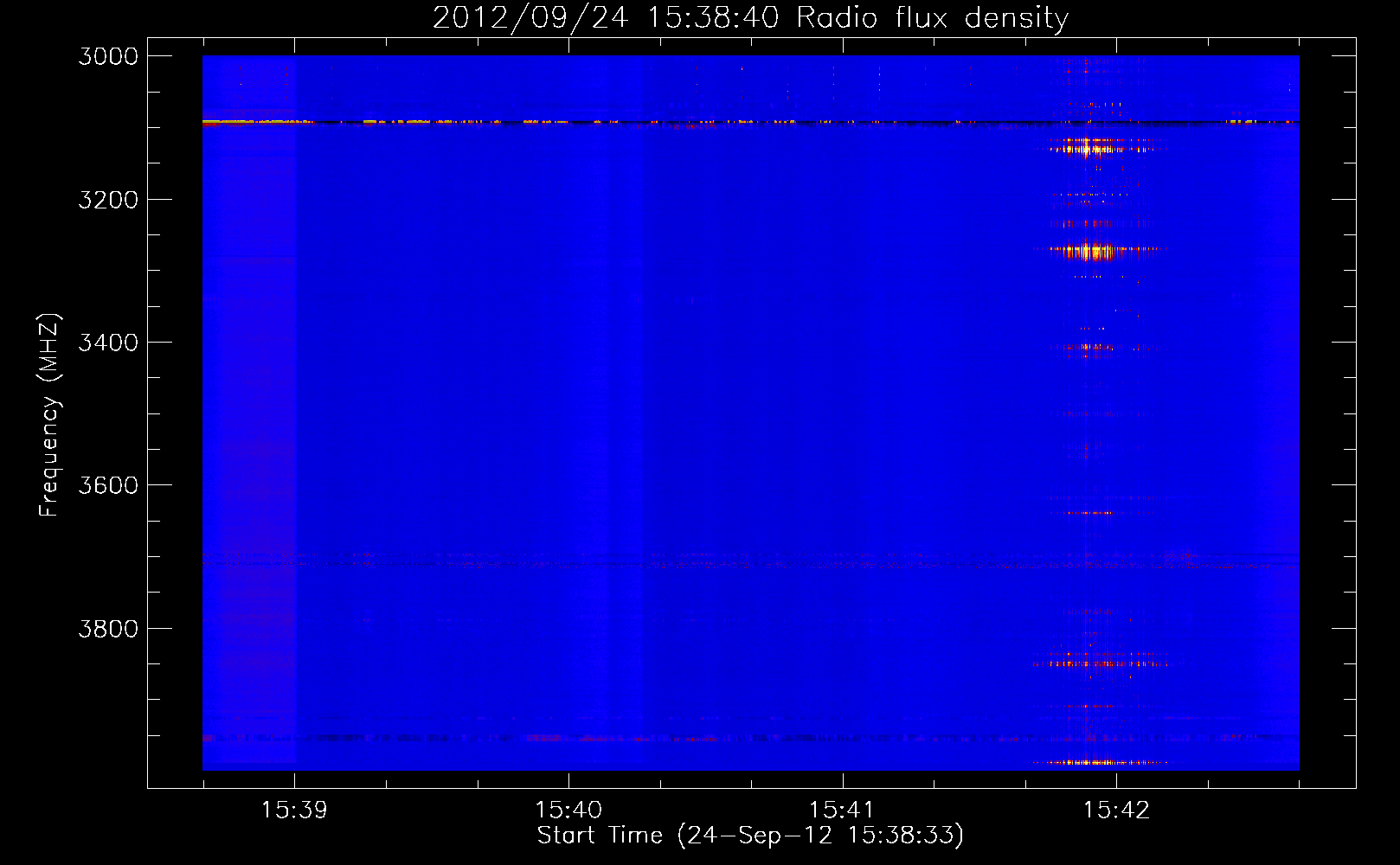1400x865 pixels.
Task: Select the 'Frequency (MHZ)' y-axis label
Action: click(x=49, y=415)
